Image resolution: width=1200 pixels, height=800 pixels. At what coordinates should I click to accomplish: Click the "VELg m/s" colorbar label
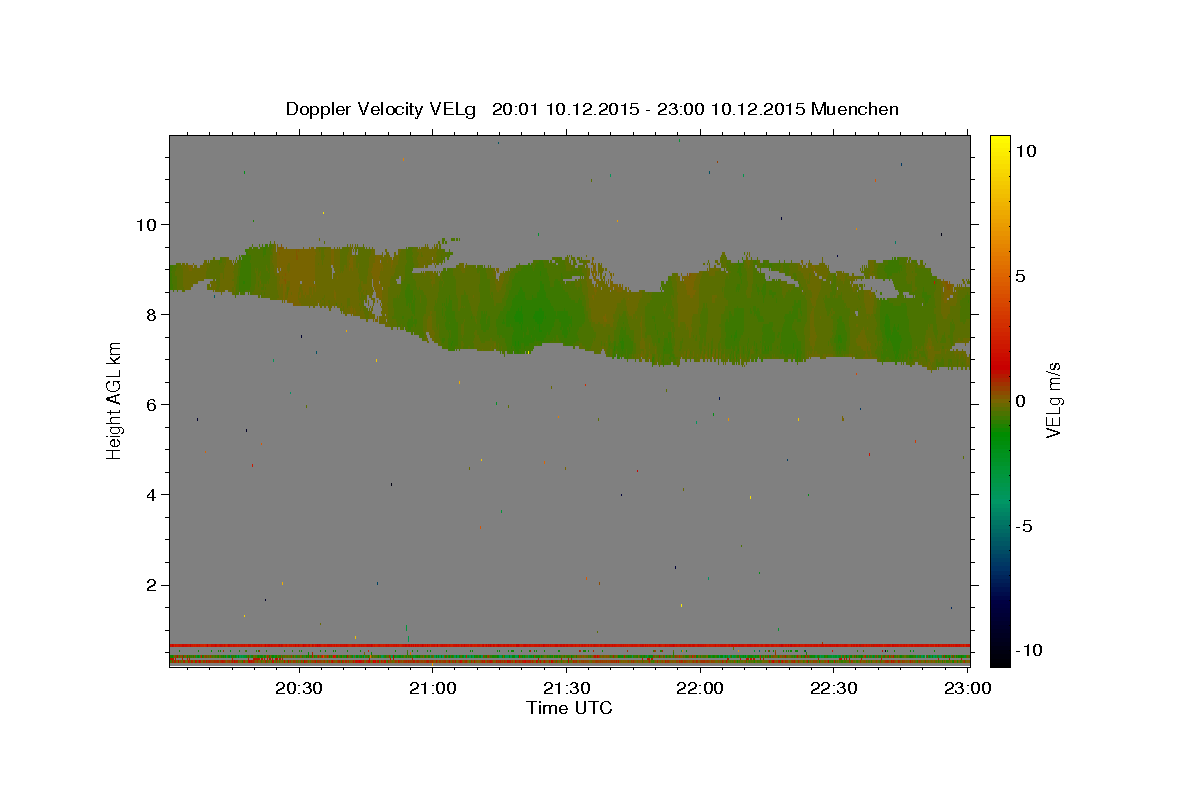(x=1053, y=400)
